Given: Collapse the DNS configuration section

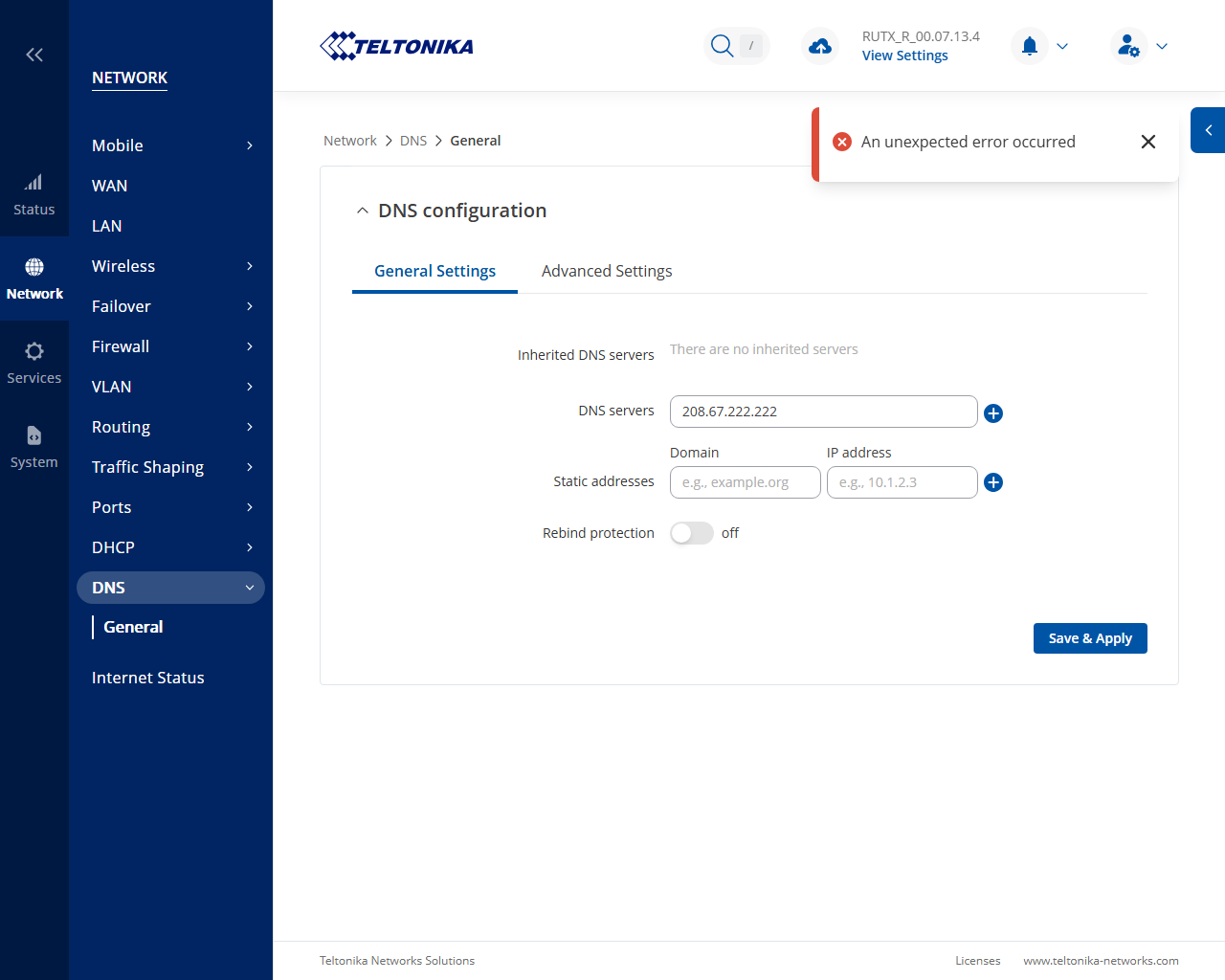Looking at the screenshot, I should coord(362,211).
